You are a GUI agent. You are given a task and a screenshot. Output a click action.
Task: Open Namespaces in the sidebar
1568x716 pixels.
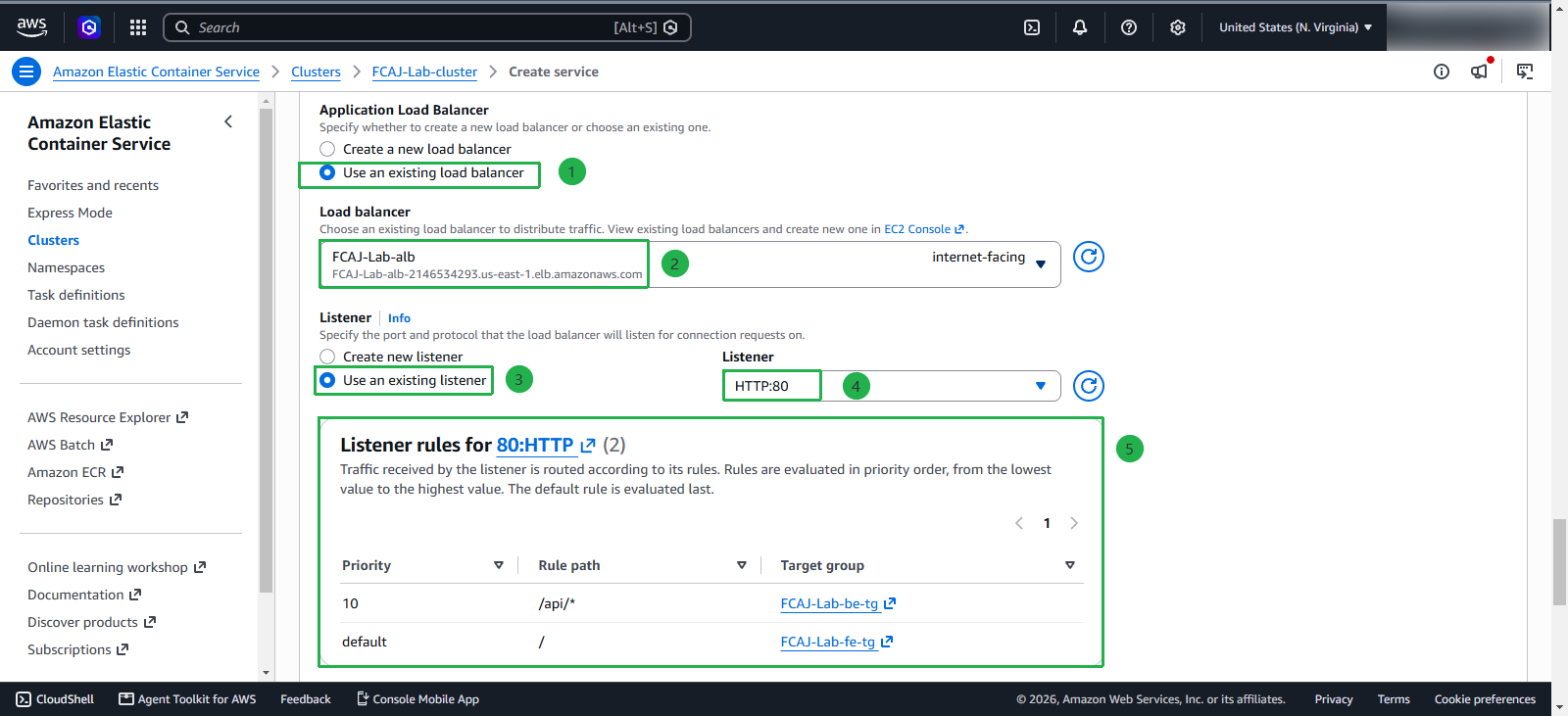(x=66, y=267)
